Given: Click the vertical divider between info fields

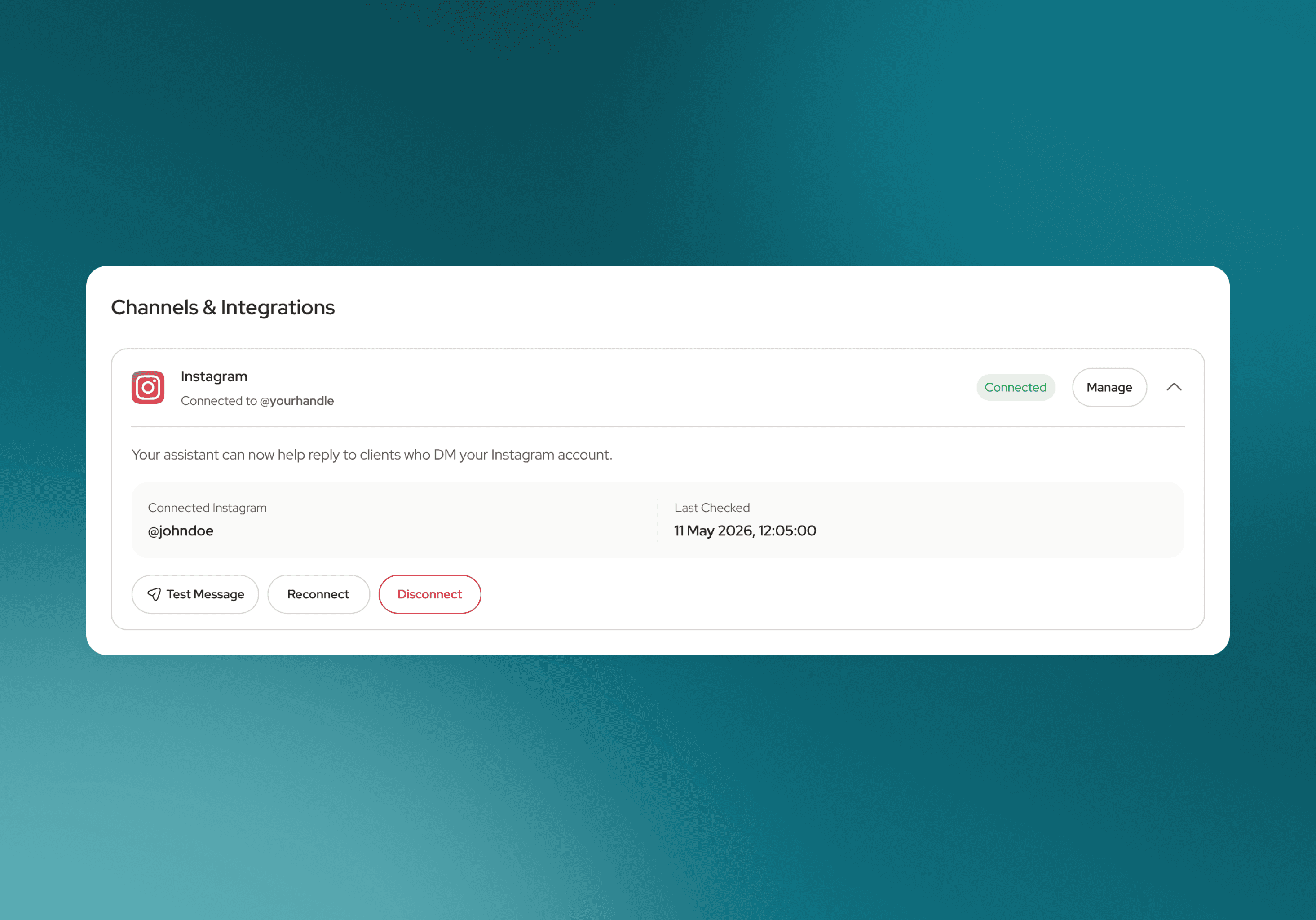Looking at the screenshot, I should [x=658, y=520].
